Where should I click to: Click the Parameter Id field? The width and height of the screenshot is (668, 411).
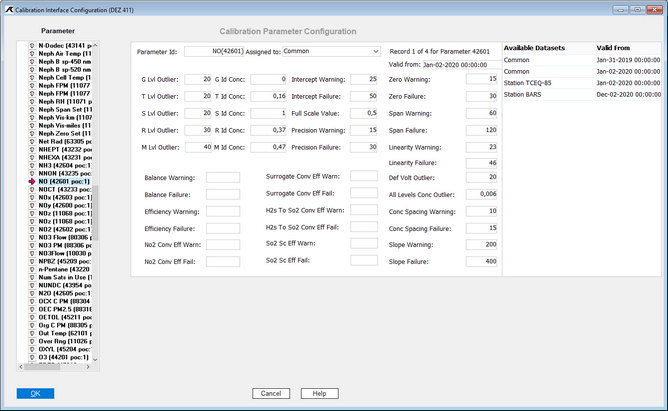click(x=214, y=52)
